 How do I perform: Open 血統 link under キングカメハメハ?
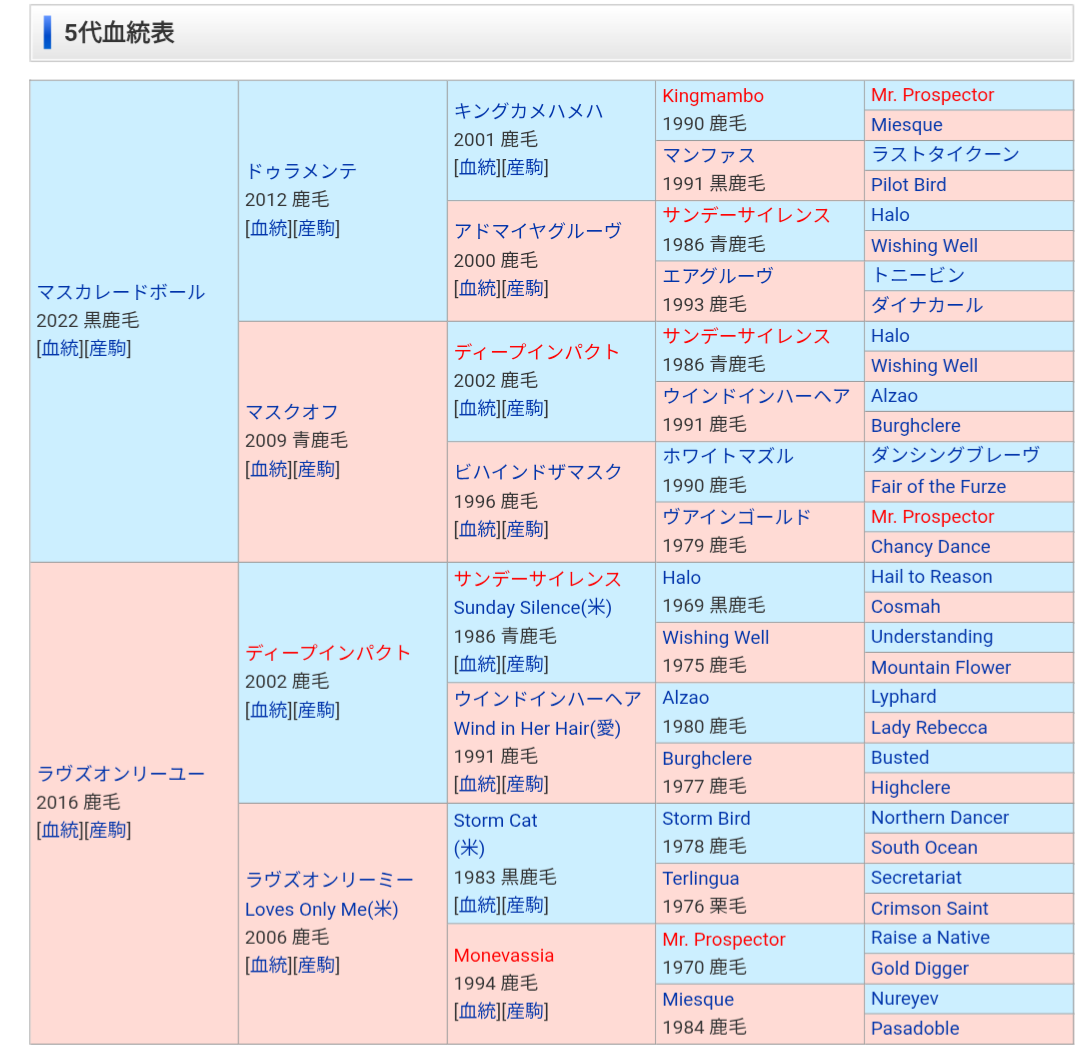pos(478,167)
